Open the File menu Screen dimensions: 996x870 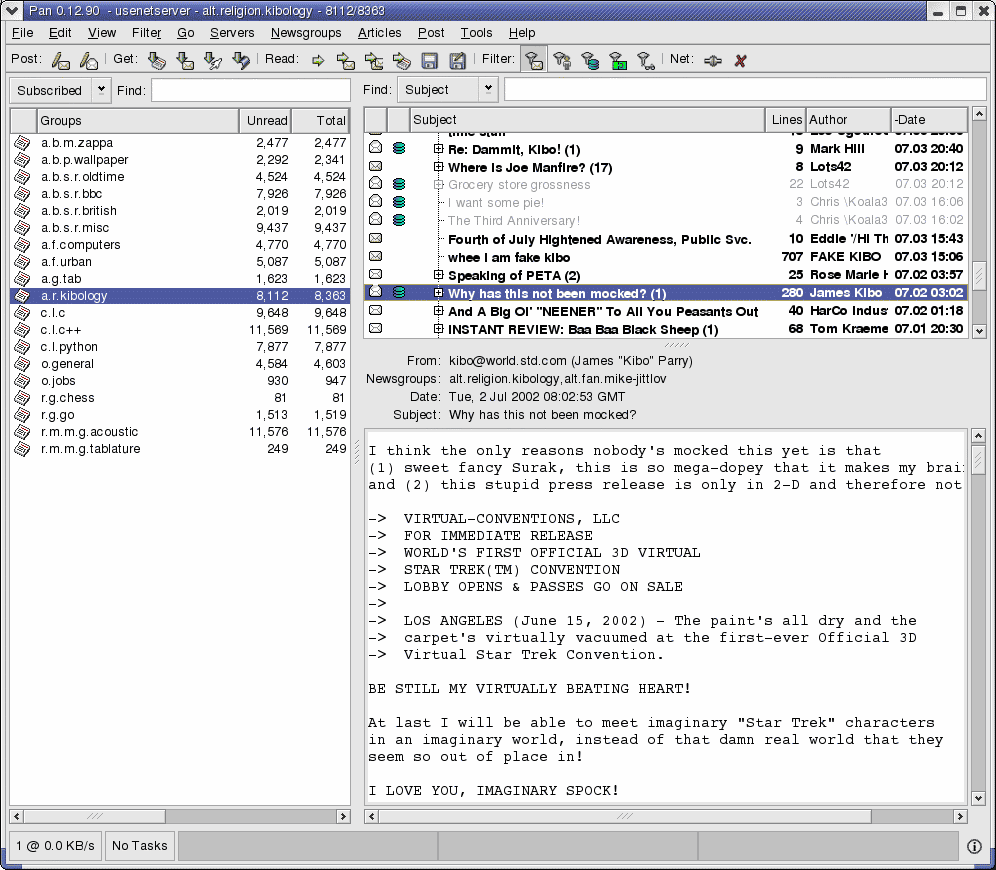22,33
